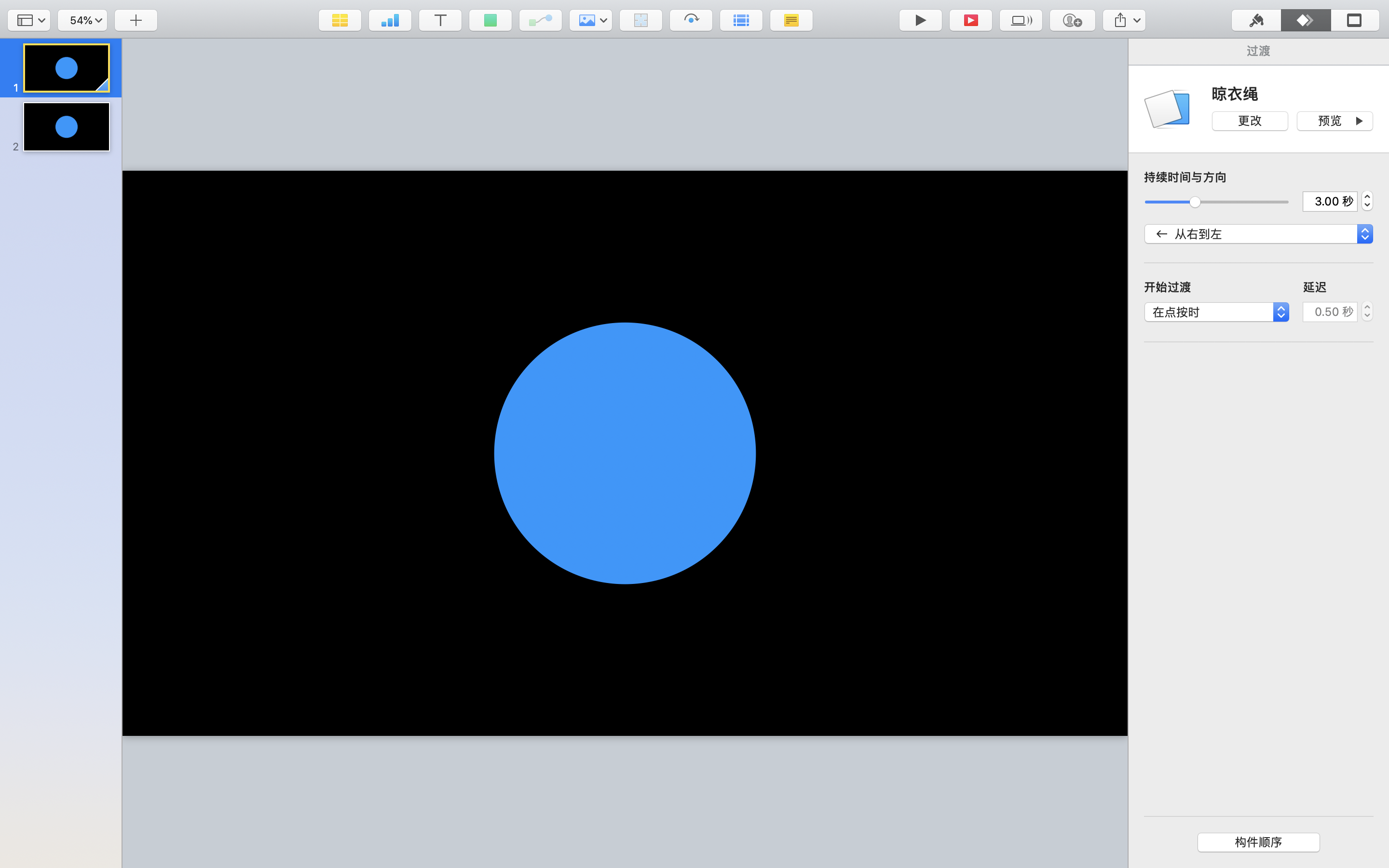This screenshot has height=868, width=1389.
Task: Open the chart insert tool
Action: (x=390, y=21)
